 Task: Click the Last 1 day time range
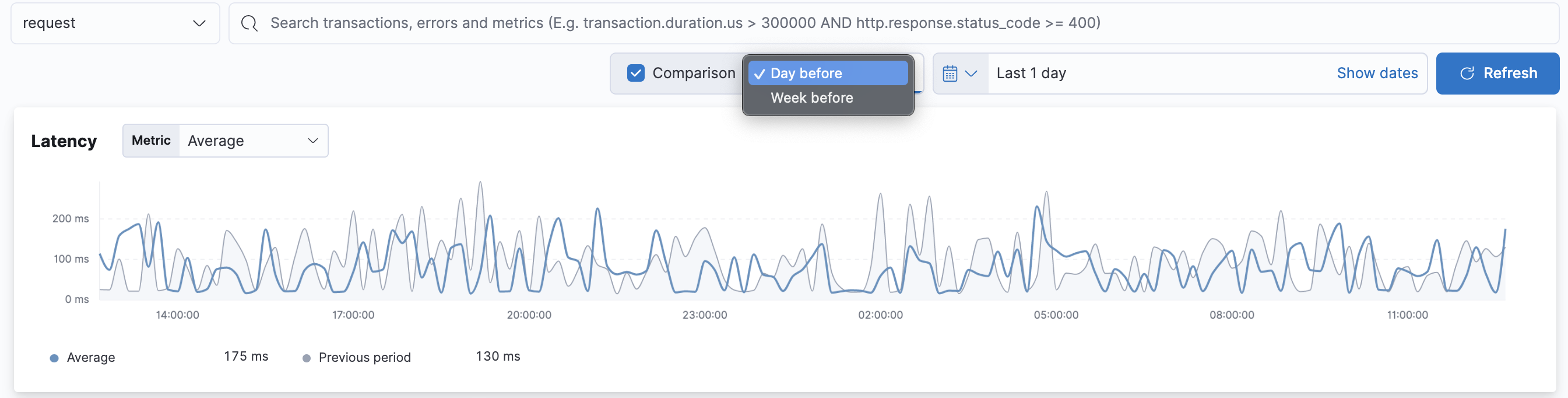pos(1031,73)
